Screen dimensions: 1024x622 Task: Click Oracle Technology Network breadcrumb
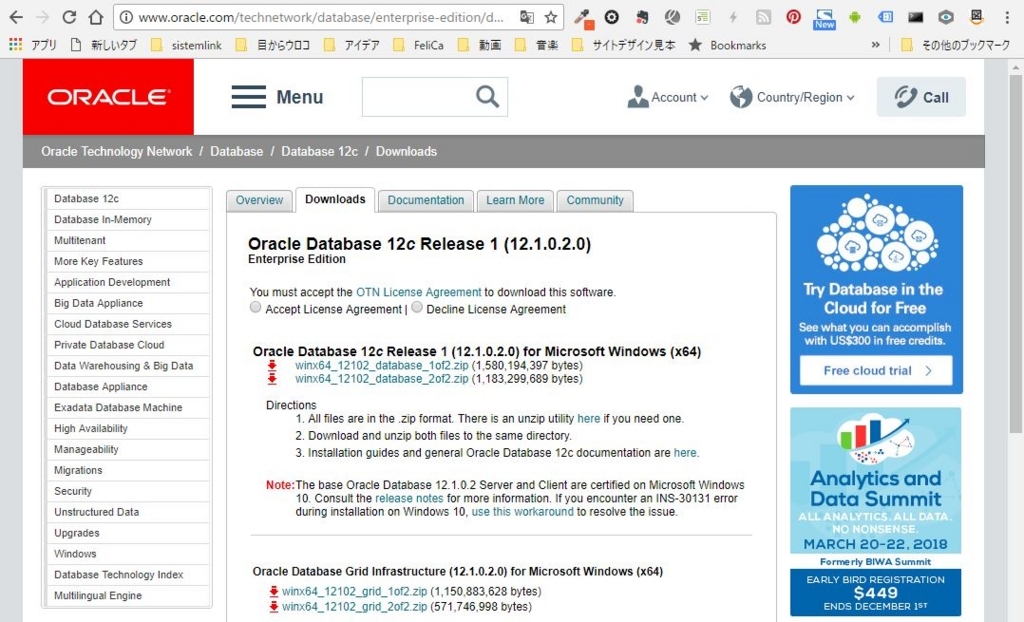[x=116, y=152]
